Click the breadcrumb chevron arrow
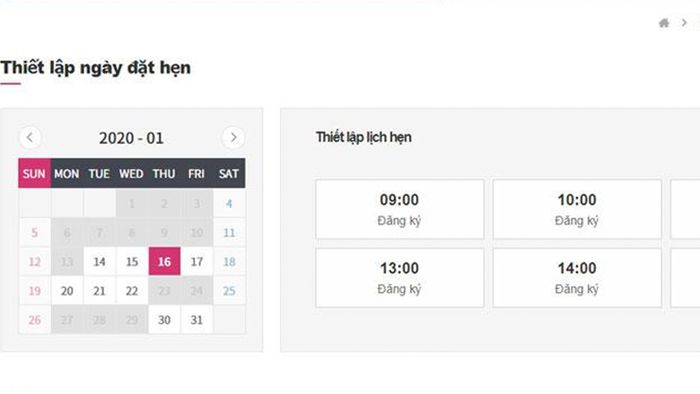The image size is (700, 394). [x=684, y=22]
